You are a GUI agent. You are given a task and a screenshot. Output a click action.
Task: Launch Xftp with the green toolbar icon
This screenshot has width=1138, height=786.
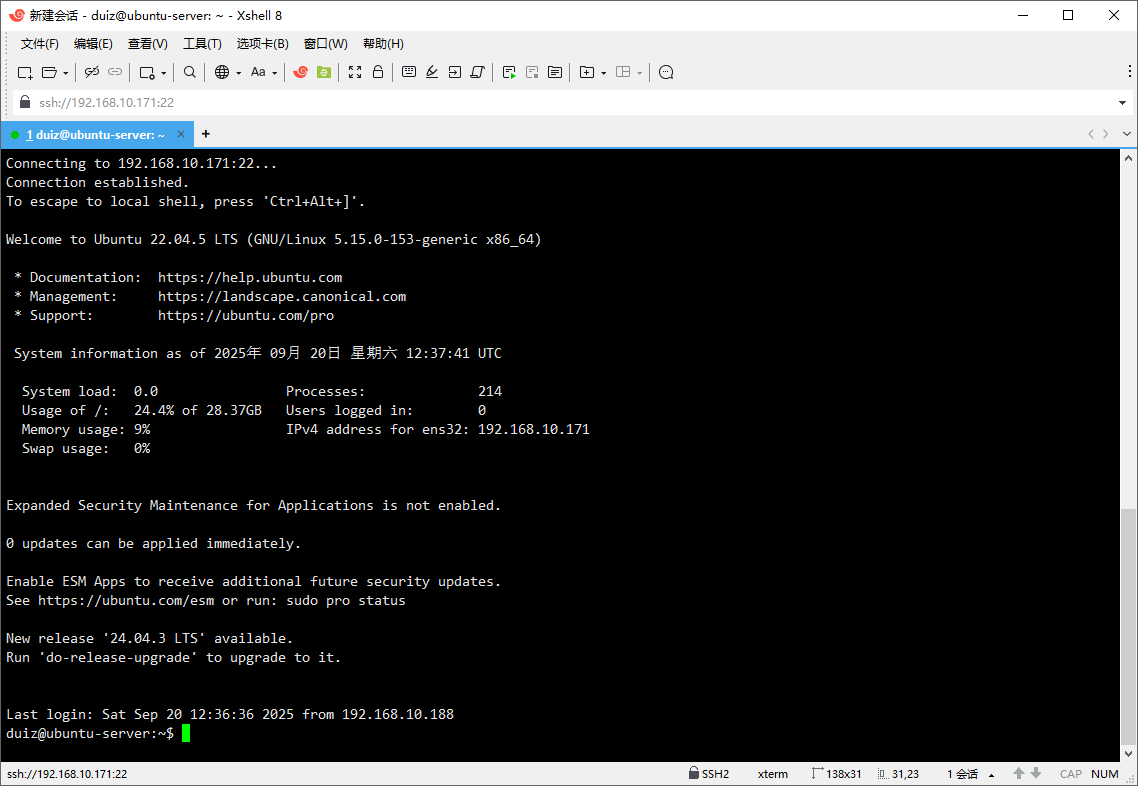[x=323, y=72]
